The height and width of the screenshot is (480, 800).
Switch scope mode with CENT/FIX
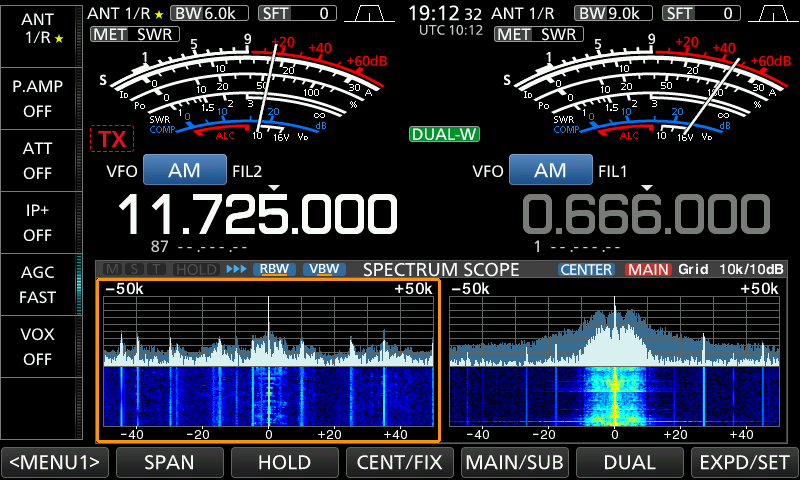point(399,462)
